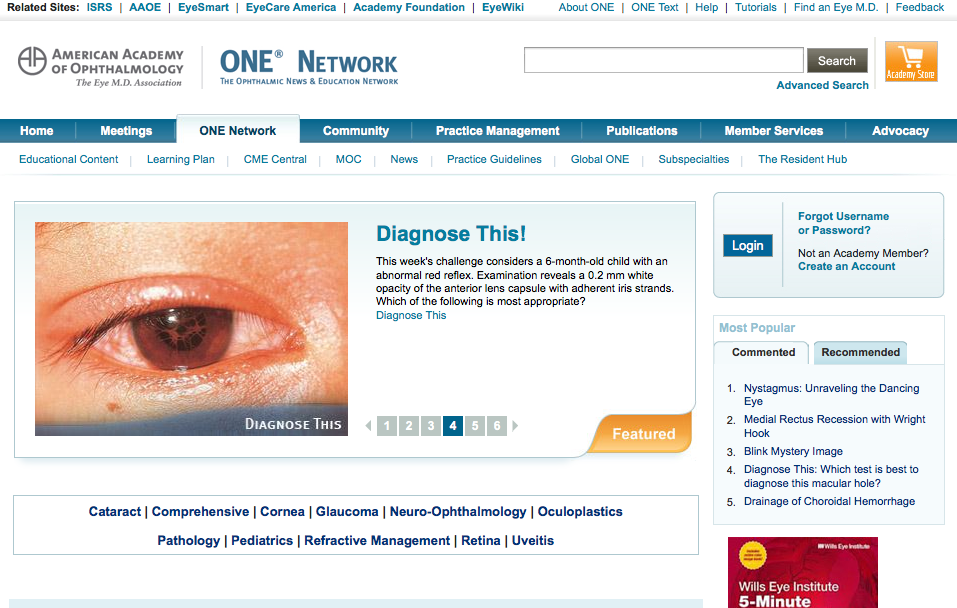The width and height of the screenshot is (957, 608).
Task: Open the Academy Store cart icon
Action: click(911, 62)
